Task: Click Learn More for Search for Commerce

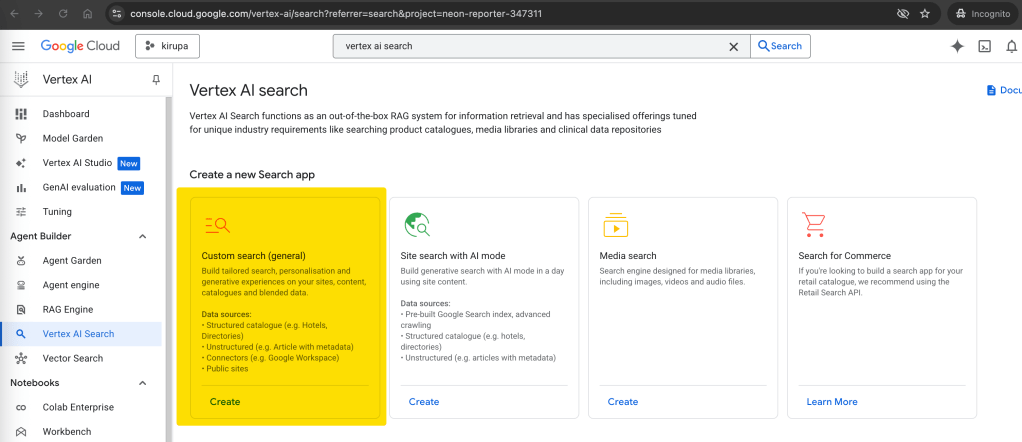Action: click(x=832, y=401)
